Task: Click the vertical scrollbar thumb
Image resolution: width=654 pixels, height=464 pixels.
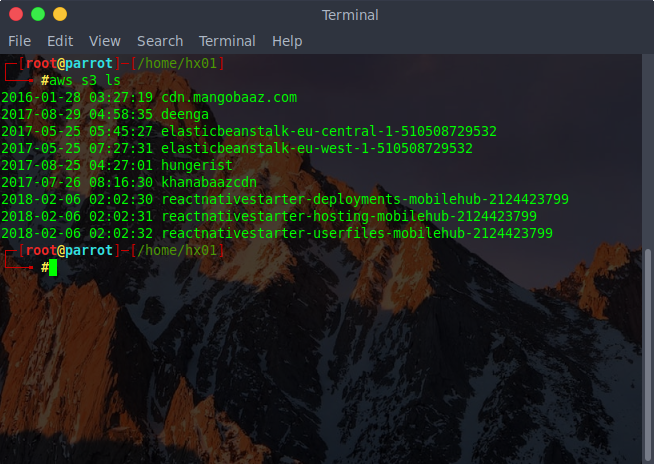Action: [648, 356]
